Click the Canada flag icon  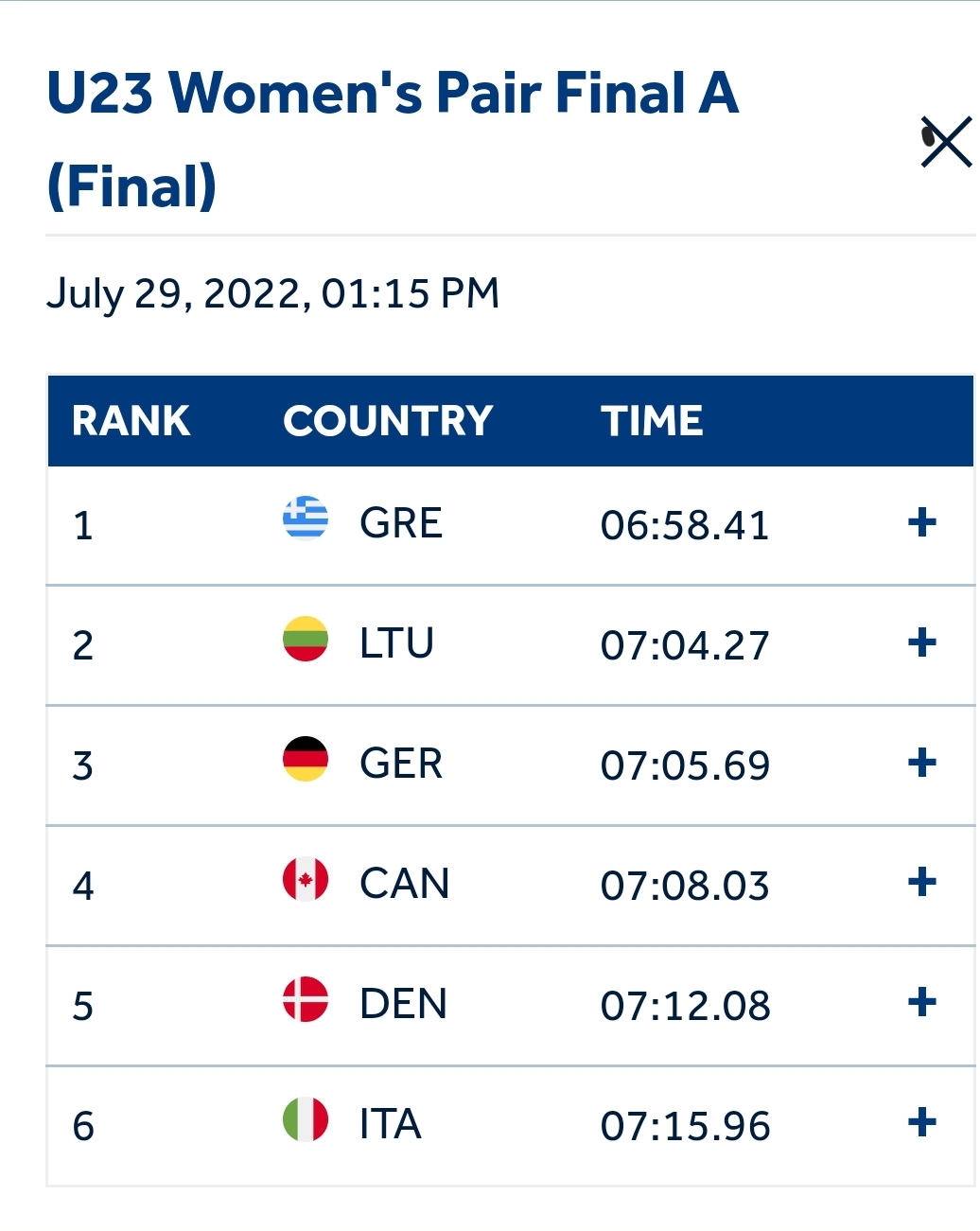point(306,879)
